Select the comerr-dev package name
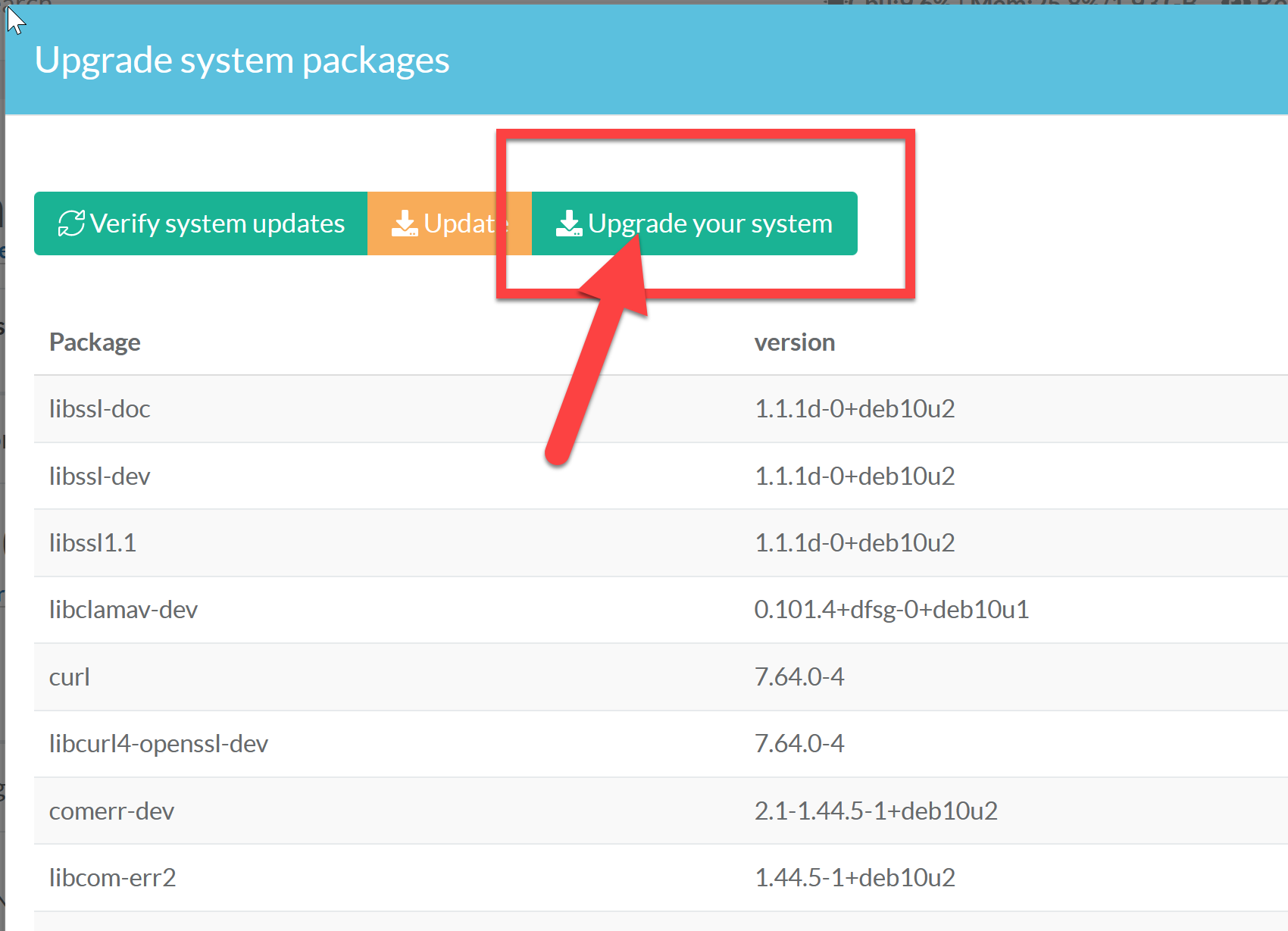Viewport: 1288px width, 931px height. (x=111, y=811)
